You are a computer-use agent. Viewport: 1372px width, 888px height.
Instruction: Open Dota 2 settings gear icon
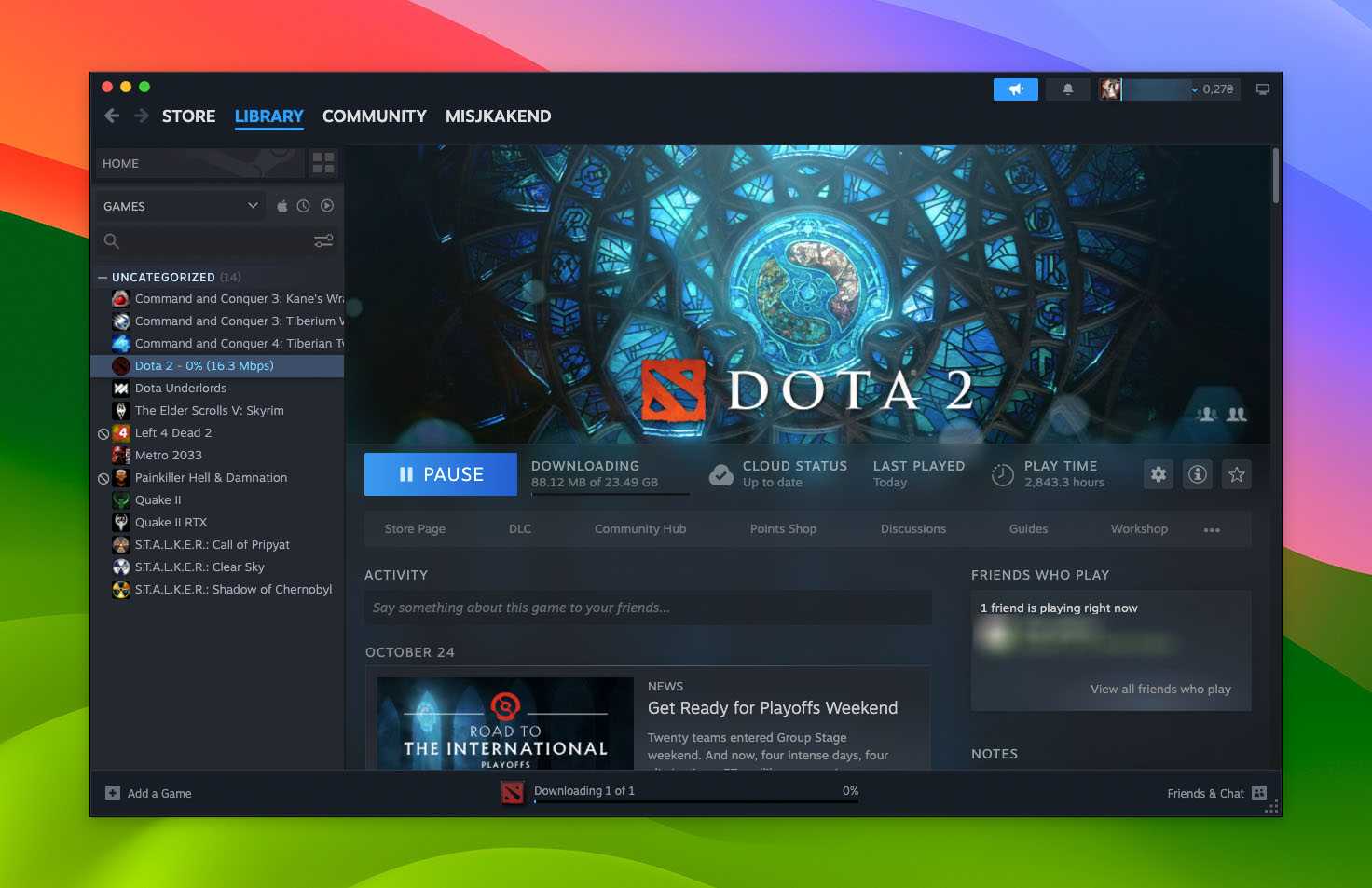(1159, 474)
